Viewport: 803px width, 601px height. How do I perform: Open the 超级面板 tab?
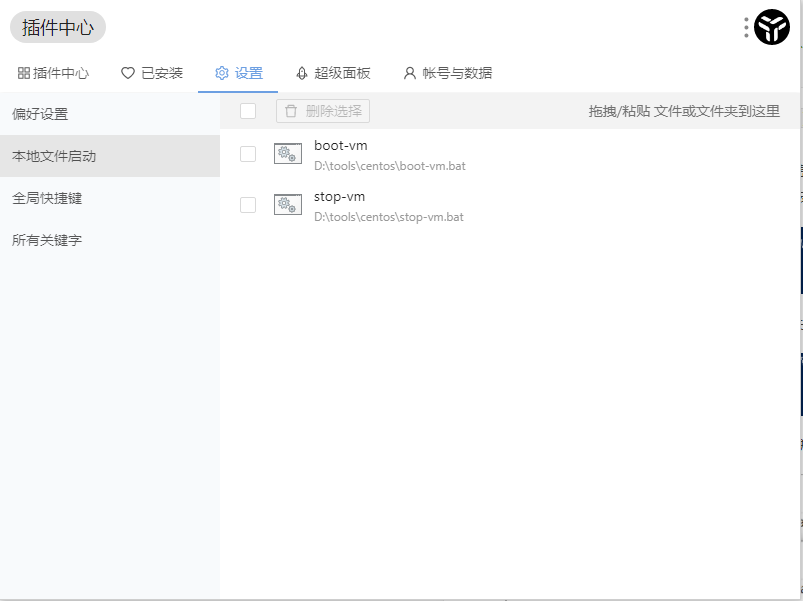tap(333, 73)
